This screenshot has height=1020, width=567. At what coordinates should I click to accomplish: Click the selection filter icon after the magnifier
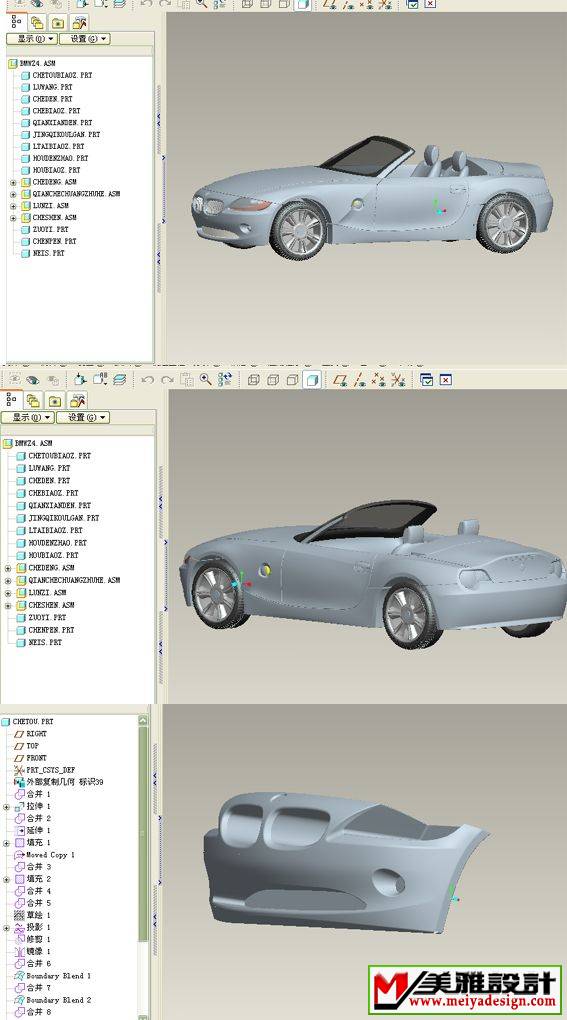(225, 379)
